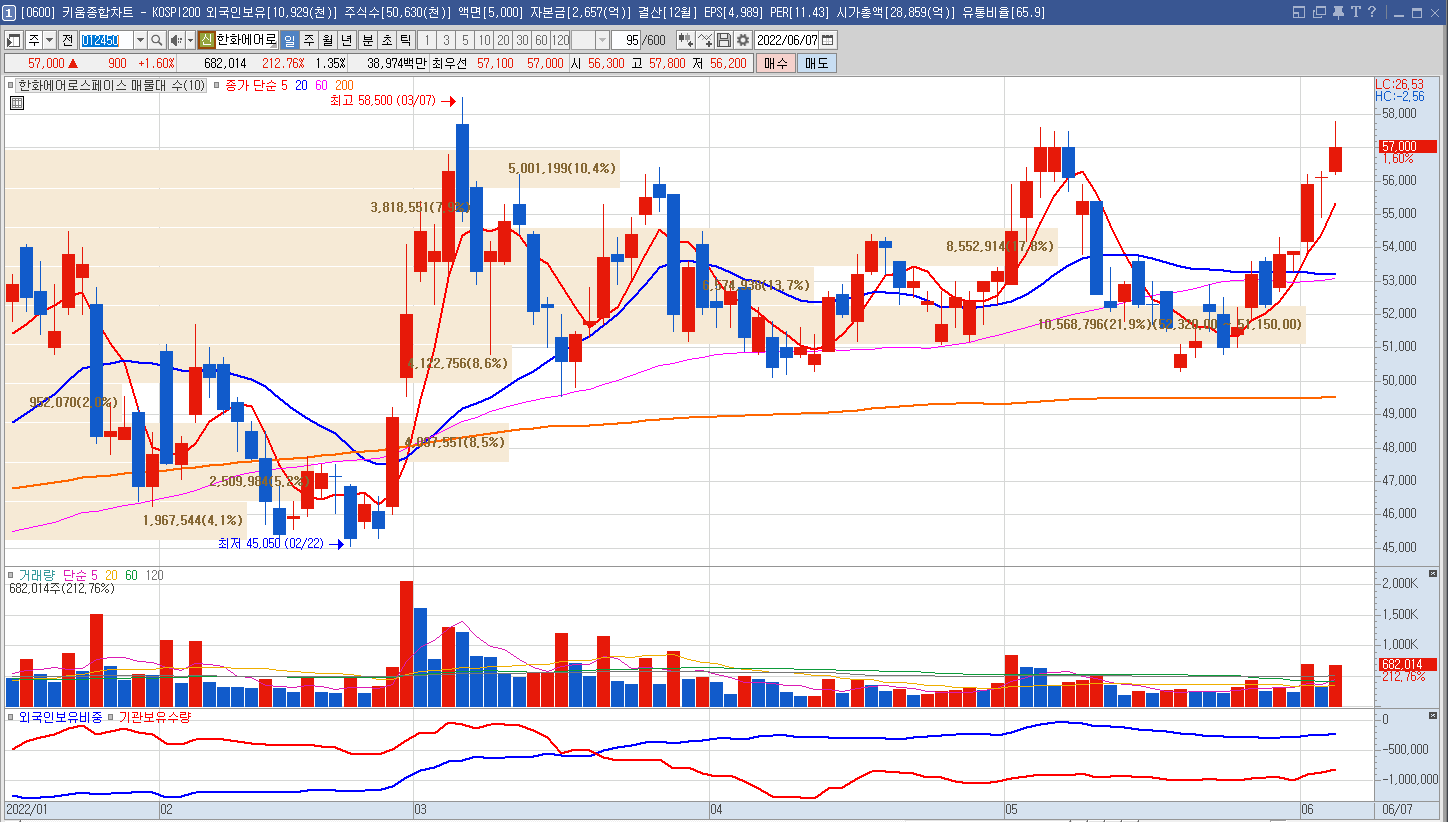Select the 초 second period button

pos(387,40)
